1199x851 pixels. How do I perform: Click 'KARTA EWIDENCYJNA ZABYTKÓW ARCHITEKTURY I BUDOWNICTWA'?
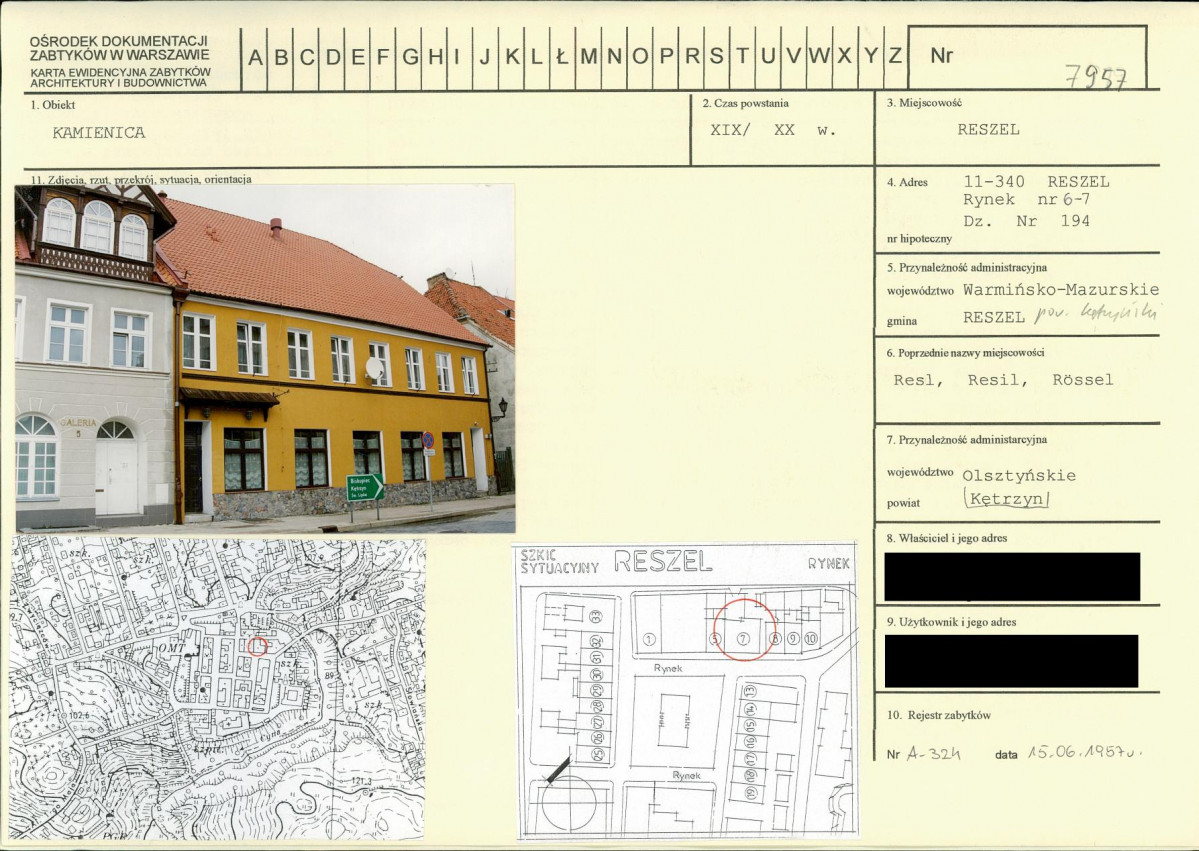(x=120, y=77)
